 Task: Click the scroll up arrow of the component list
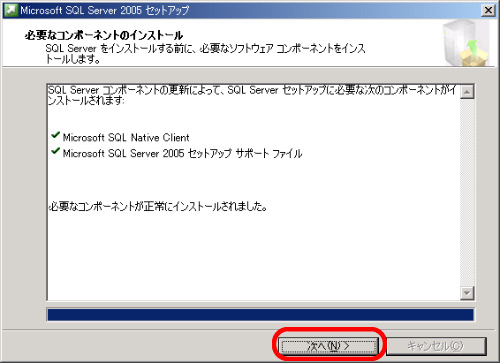[467, 92]
